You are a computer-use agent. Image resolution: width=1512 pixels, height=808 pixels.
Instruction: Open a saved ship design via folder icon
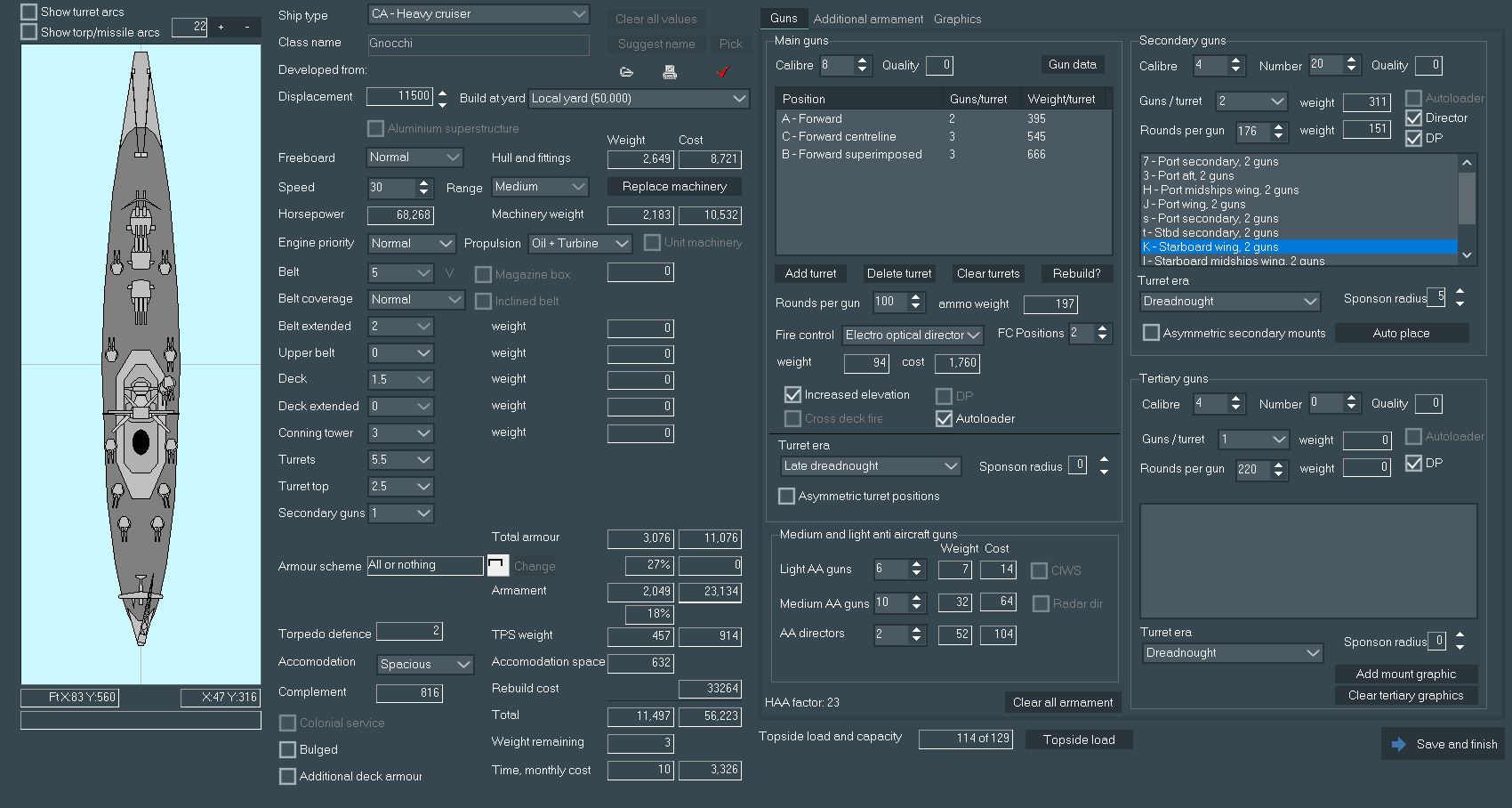(626, 72)
